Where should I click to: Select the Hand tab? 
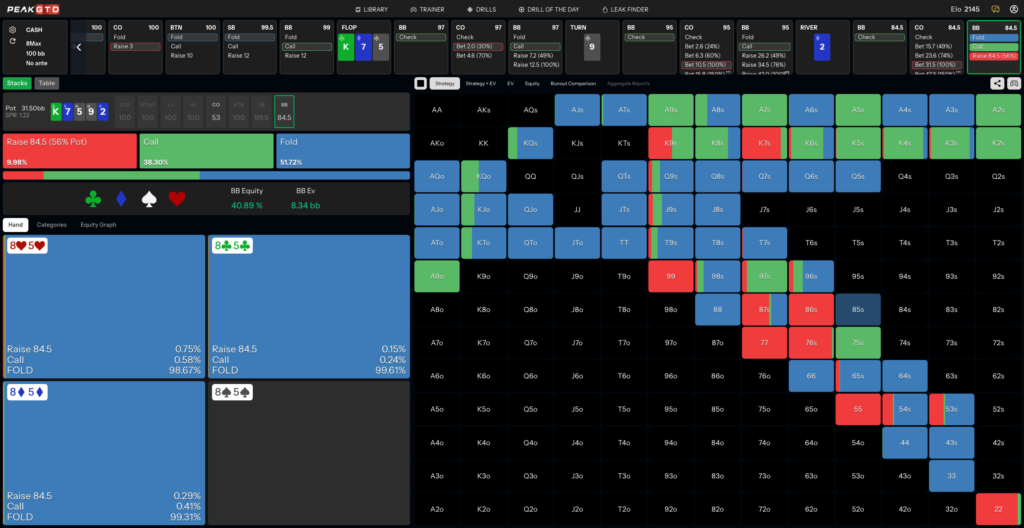(15, 225)
